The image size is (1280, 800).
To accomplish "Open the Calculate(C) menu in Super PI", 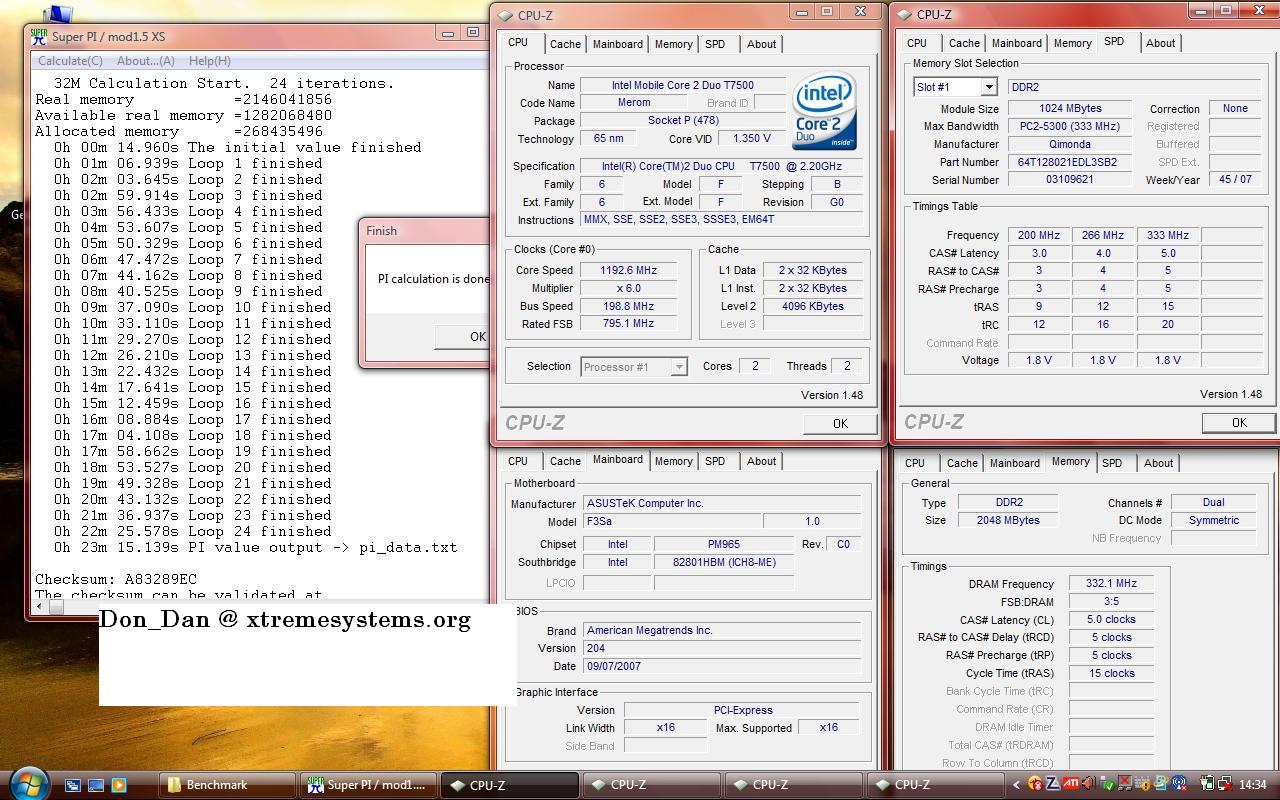I will [70, 61].
